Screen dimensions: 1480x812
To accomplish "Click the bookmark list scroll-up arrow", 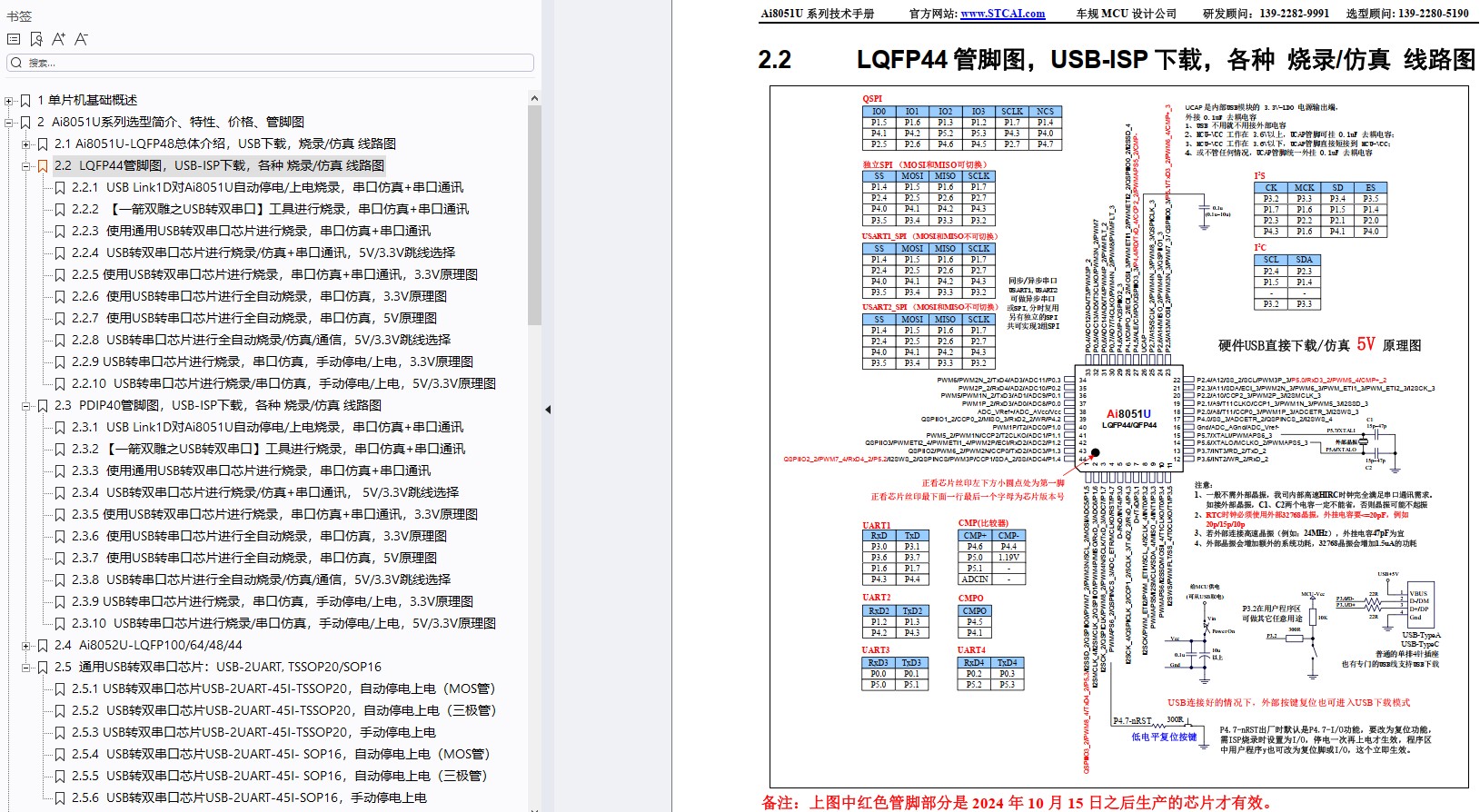I will [x=534, y=98].
